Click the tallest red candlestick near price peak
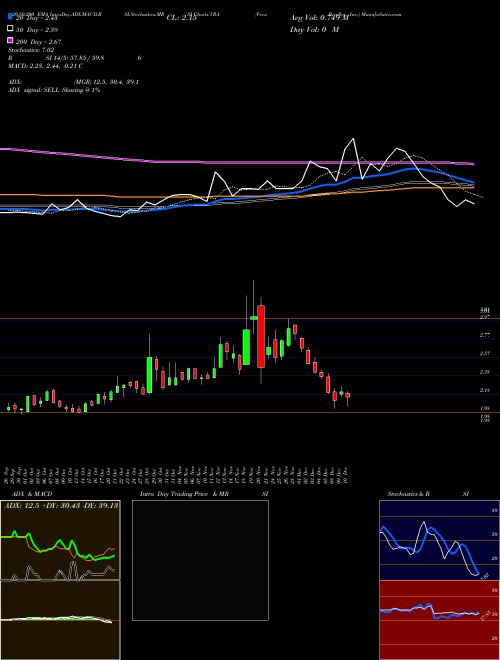 [261, 336]
